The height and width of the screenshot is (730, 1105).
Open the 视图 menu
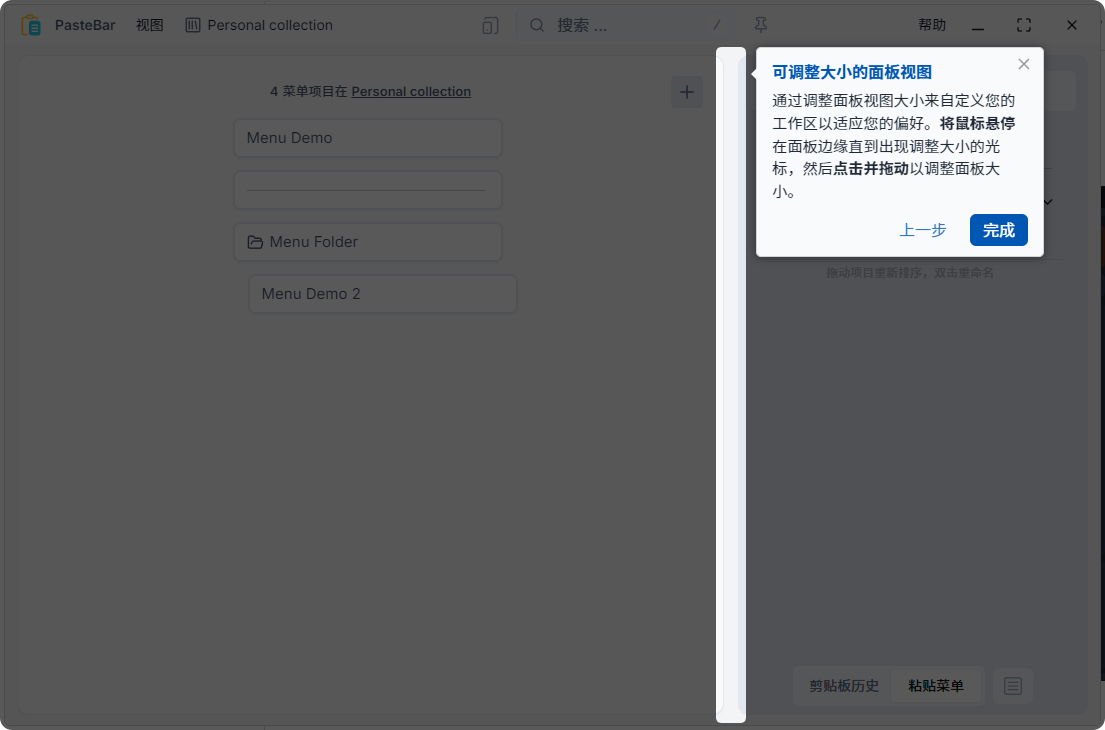tap(149, 24)
